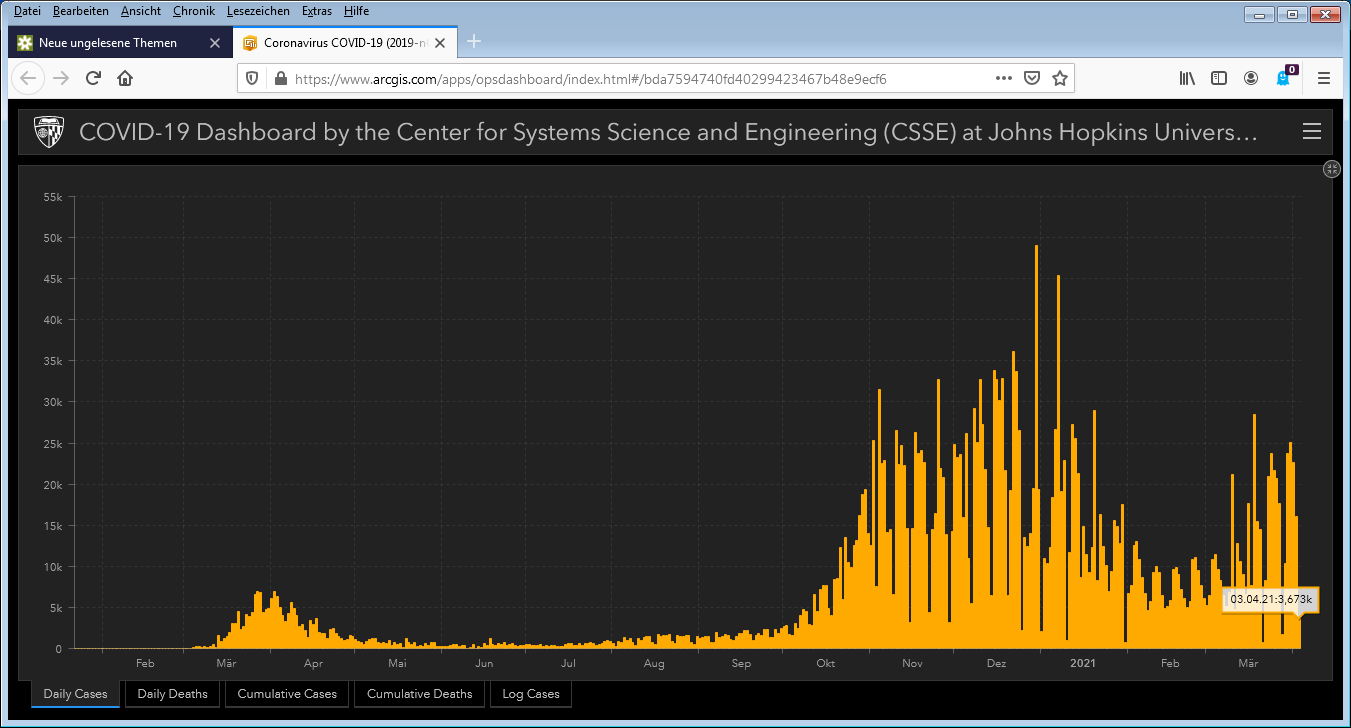Open the Lesezeichen menu
Viewport: 1351px width, 728px height.
[258, 11]
